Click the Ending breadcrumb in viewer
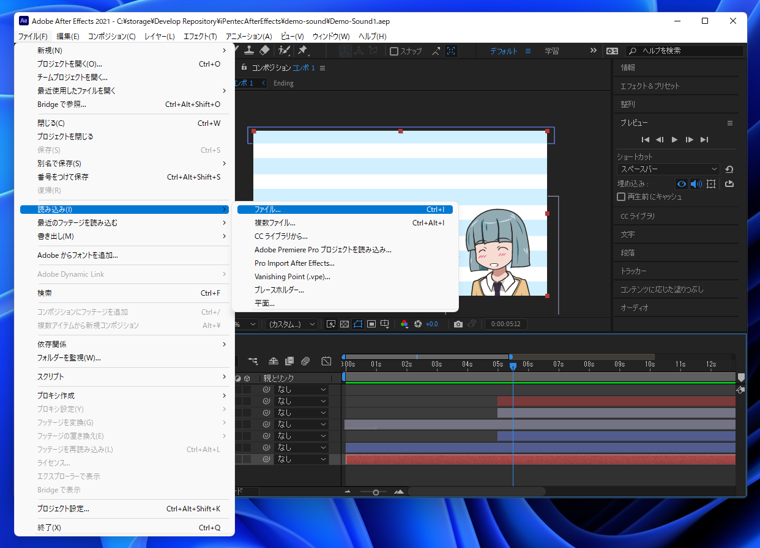This screenshot has height=548, width=760. pos(284,83)
